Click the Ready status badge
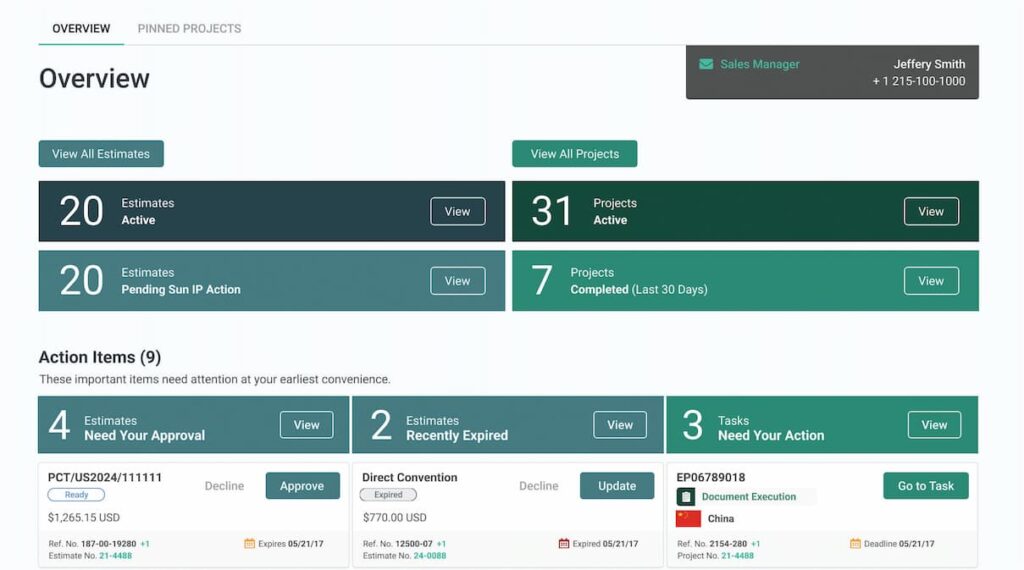The width and height of the screenshot is (1024, 570). [x=76, y=495]
